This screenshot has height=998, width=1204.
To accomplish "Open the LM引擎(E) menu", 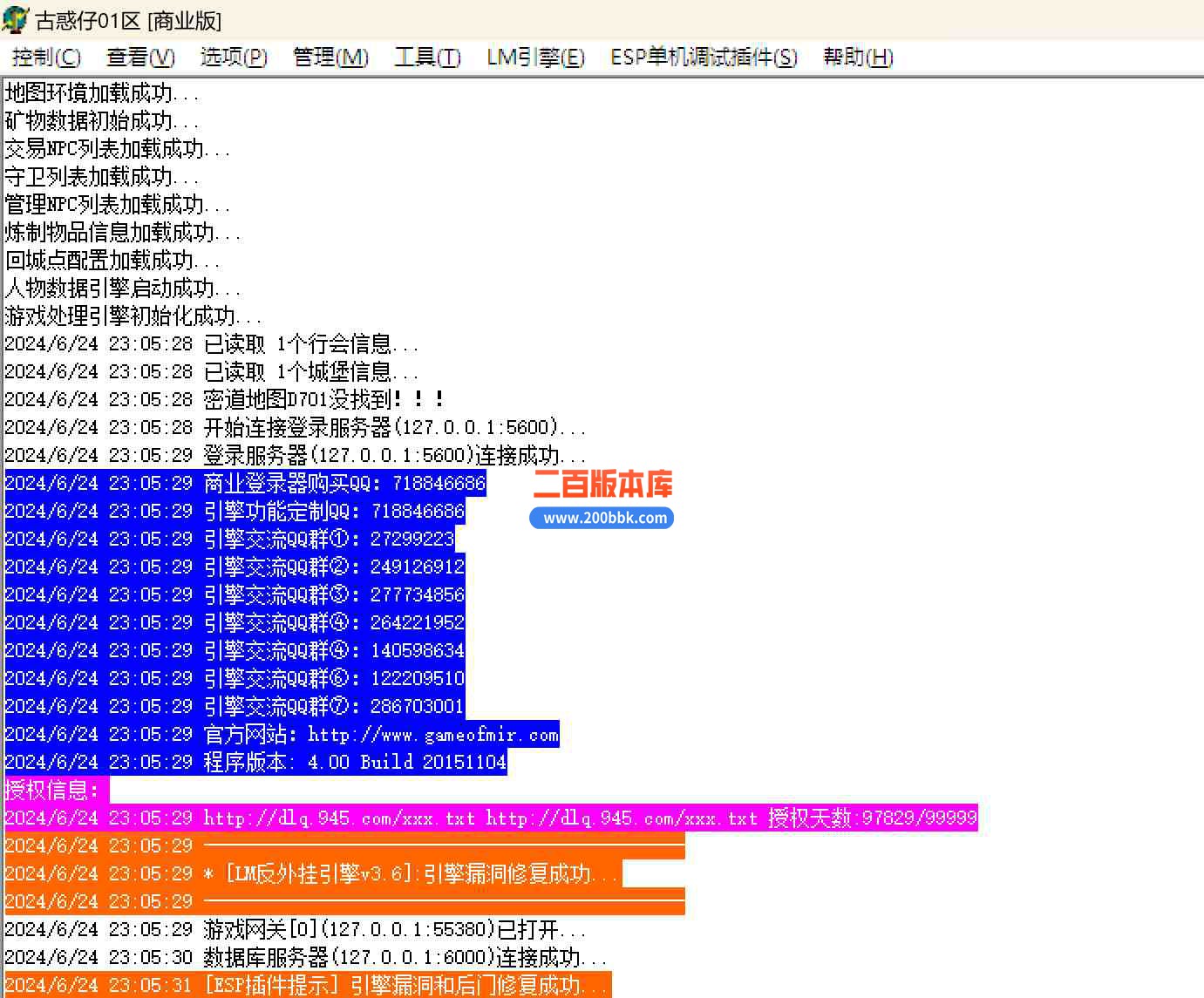I will (535, 58).
